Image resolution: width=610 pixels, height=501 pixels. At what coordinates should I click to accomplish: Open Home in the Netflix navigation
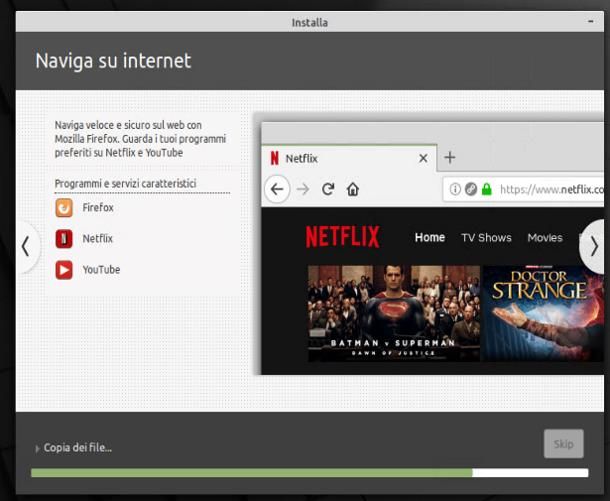pyautogui.click(x=429, y=237)
